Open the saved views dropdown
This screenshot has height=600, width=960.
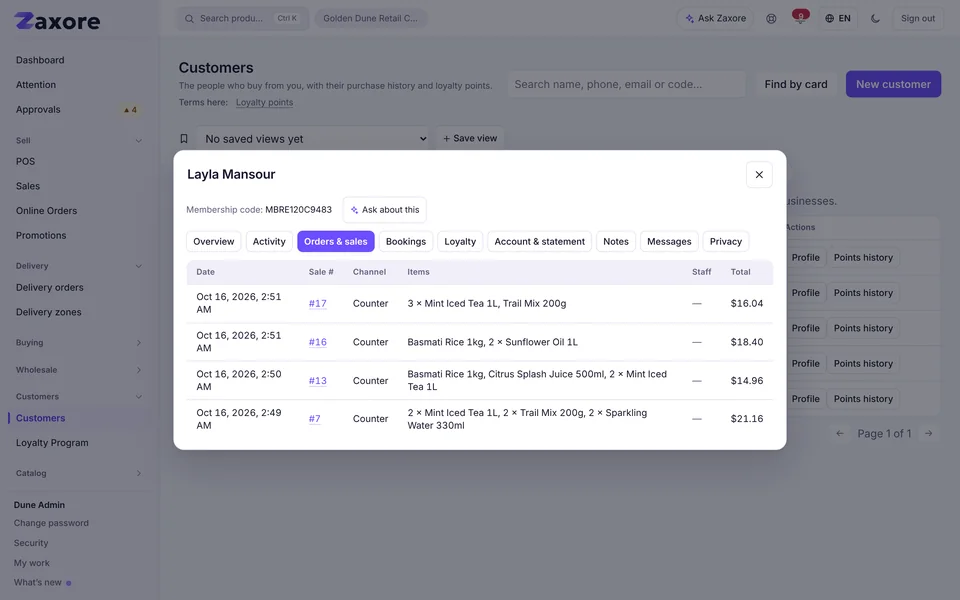tap(313, 138)
